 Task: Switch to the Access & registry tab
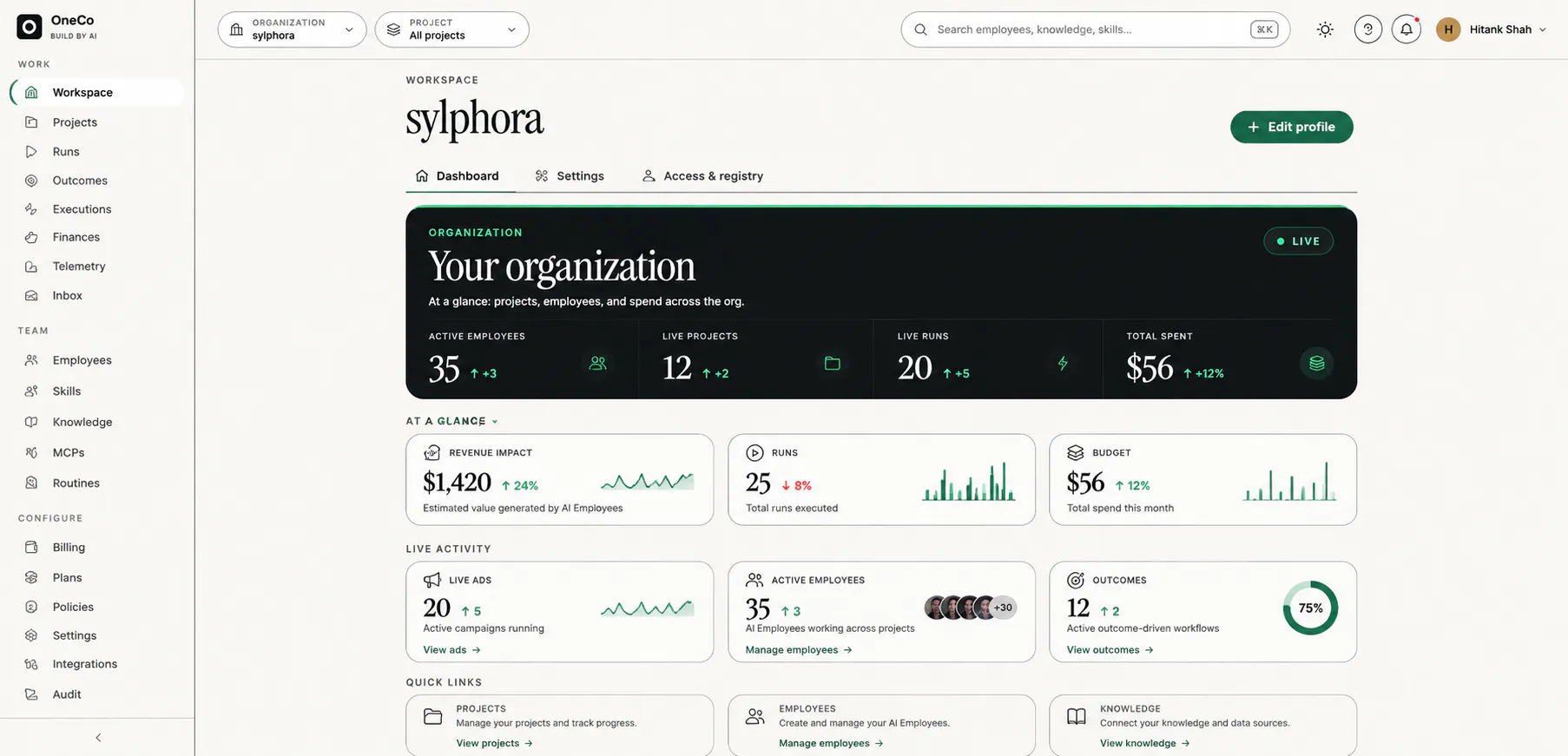pos(702,176)
